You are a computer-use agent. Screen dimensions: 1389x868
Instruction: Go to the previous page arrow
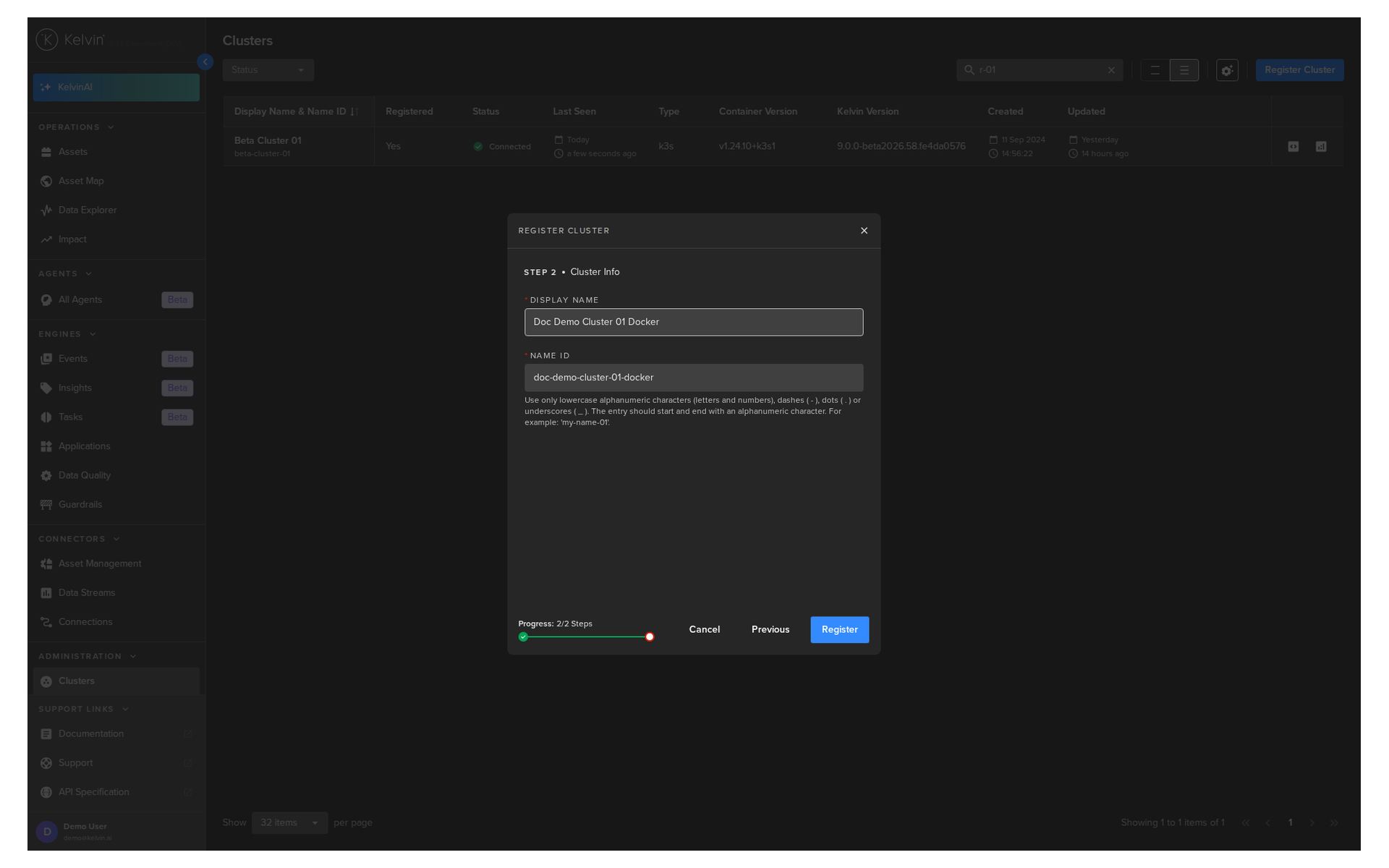pos(1267,823)
